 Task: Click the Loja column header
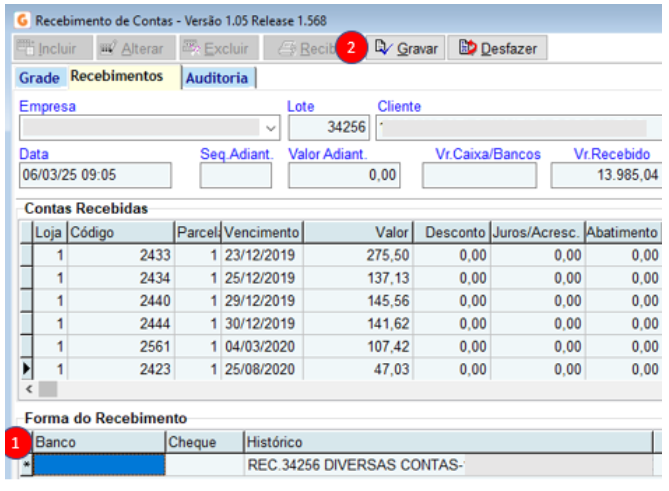coord(50,232)
